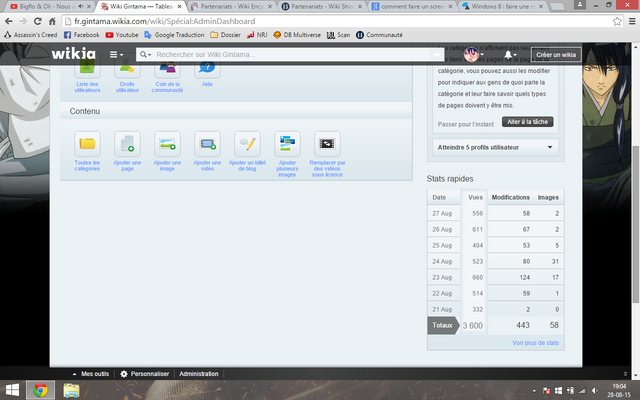This screenshot has height=400, width=640.
Task: Open the Aide help icon
Action: point(207,71)
